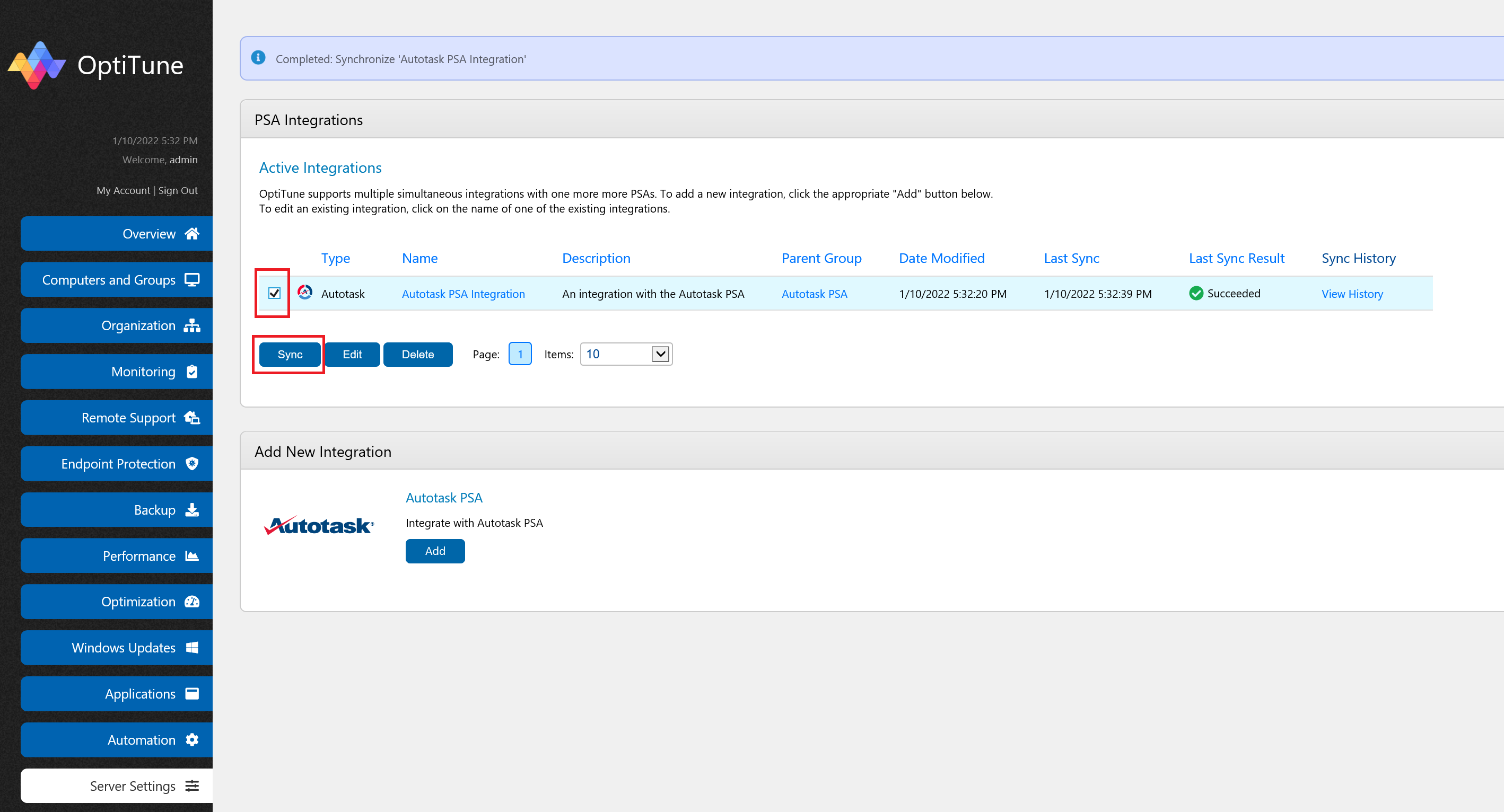Click the Optimization gauge icon
The image size is (1504, 812).
coord(192,602)
